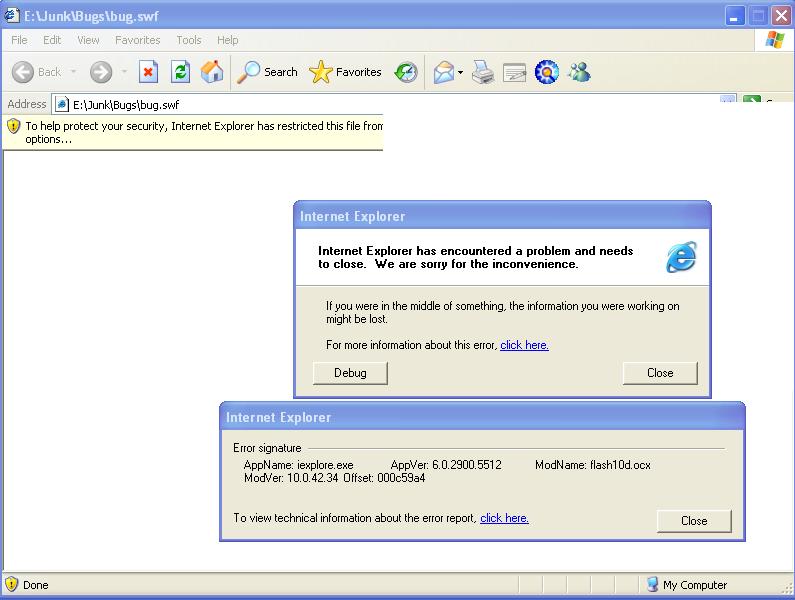Screen dimensions: 795x600
Task: Expand the Mail dropdown arrow
Action: pyautogui.click(x=460, y=72)
